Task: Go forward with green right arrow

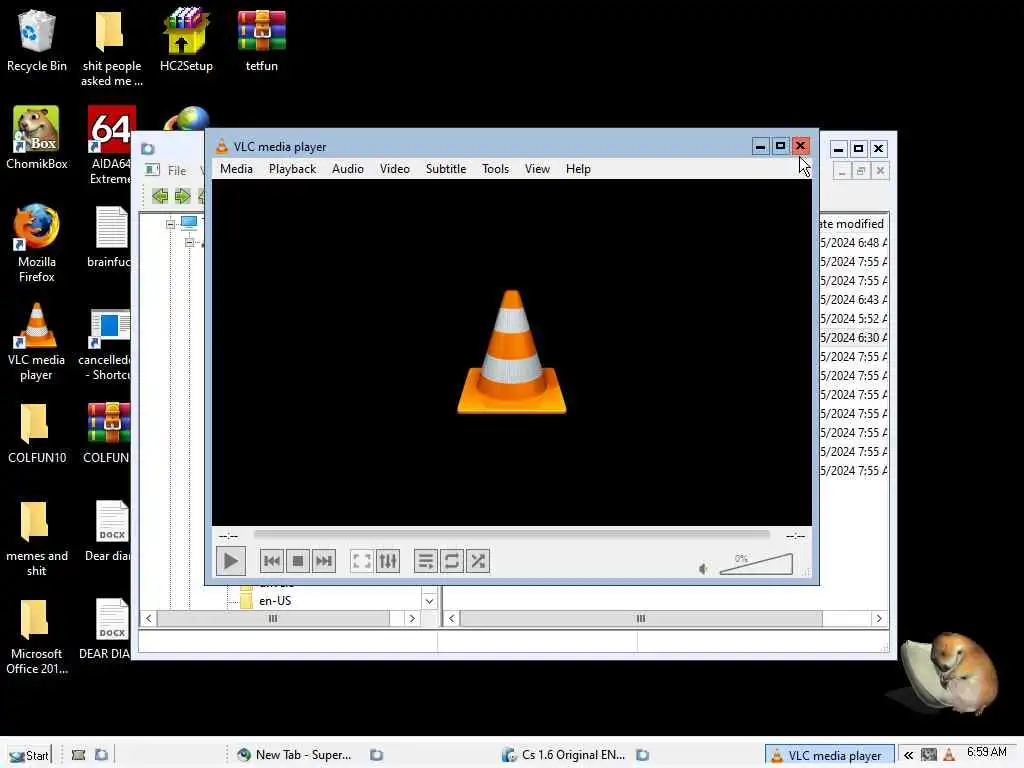Action: point(182,196)
